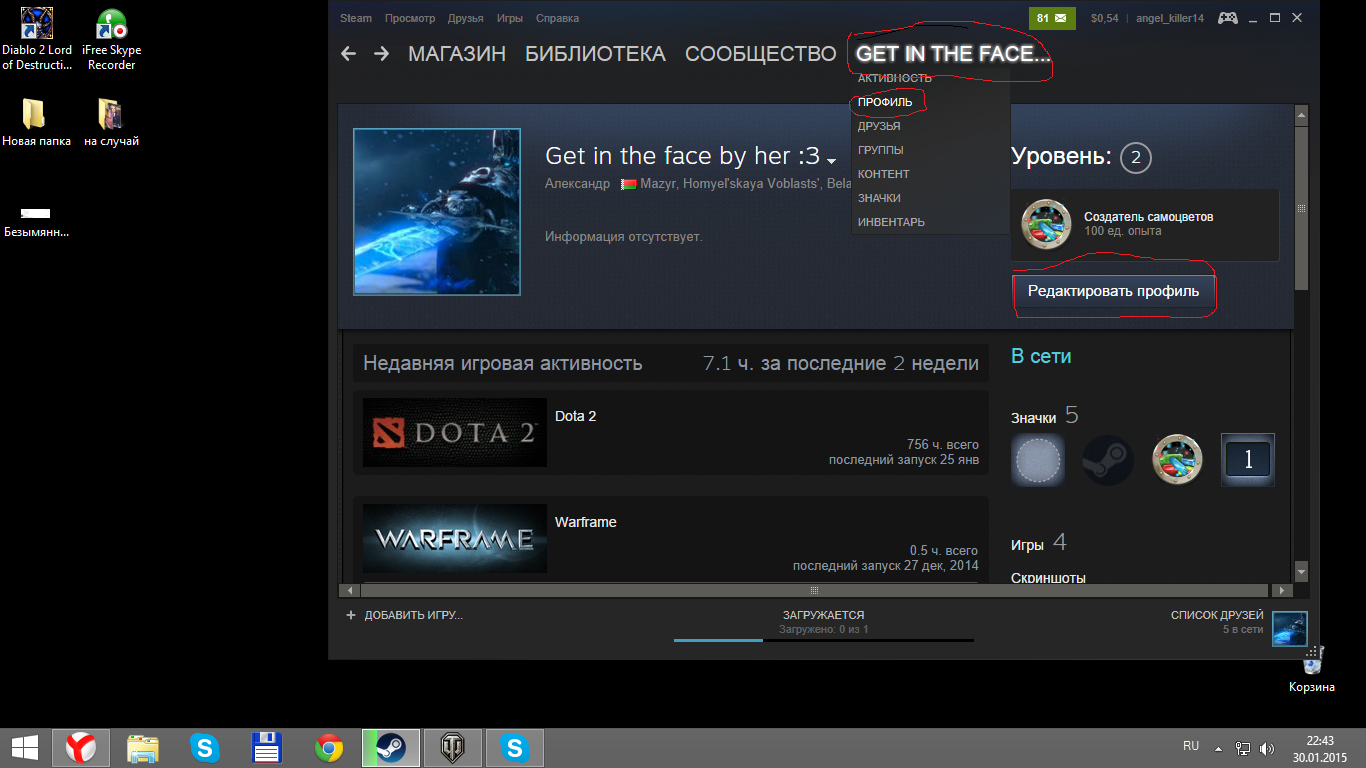Open the Друзья menu in menu bar
Screen dimensions: 1366x768
[466, 18]
